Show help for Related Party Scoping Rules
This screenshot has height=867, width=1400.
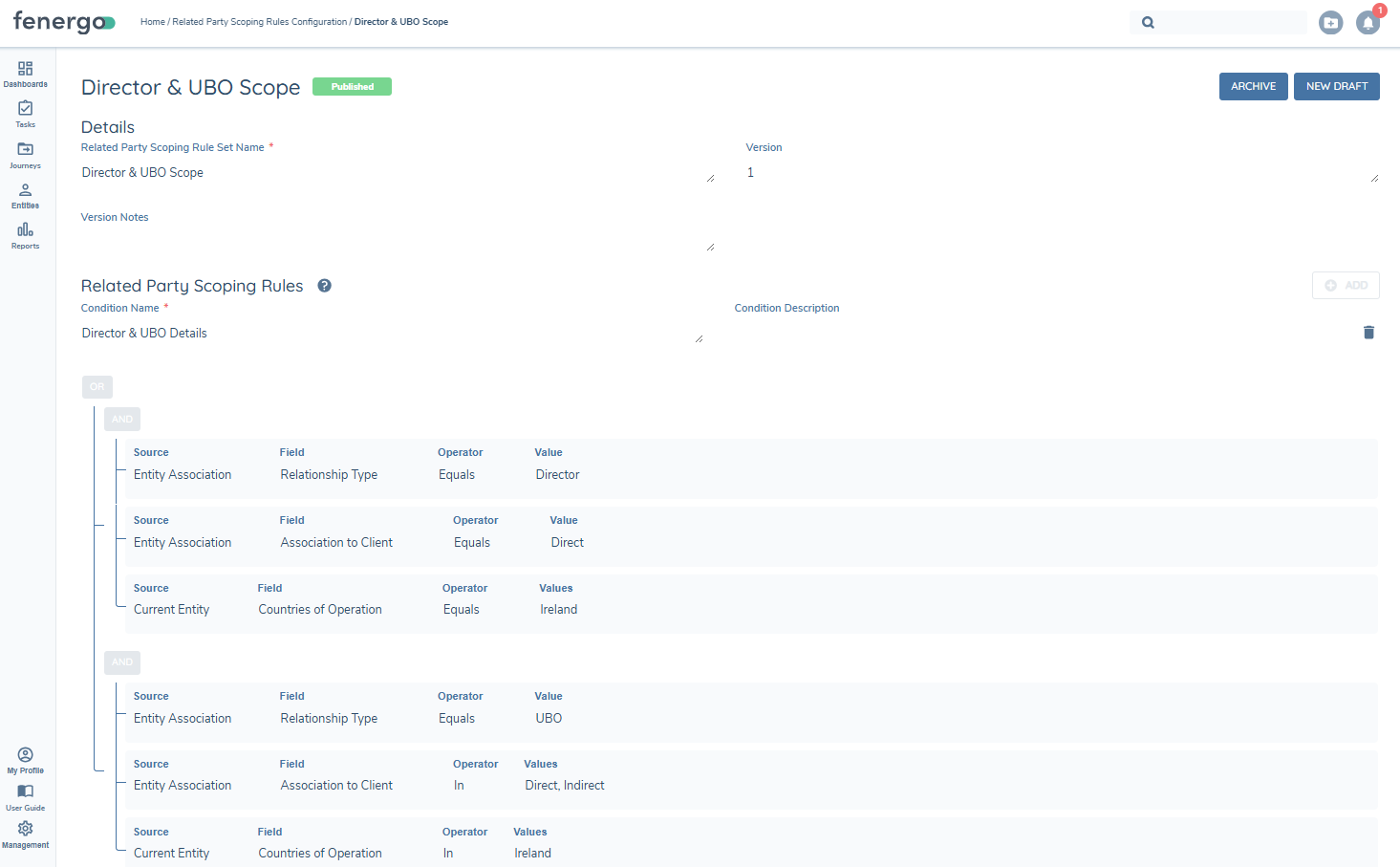324,286
